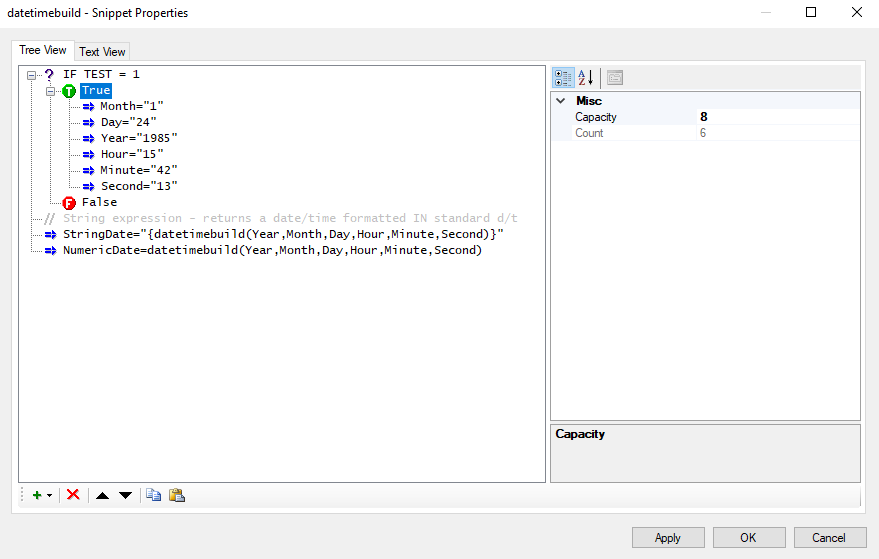The width and height of the screenshot is (879, 559).
Task: Sort properties alphabetically with A-Z icon
Action: point(586,78)
